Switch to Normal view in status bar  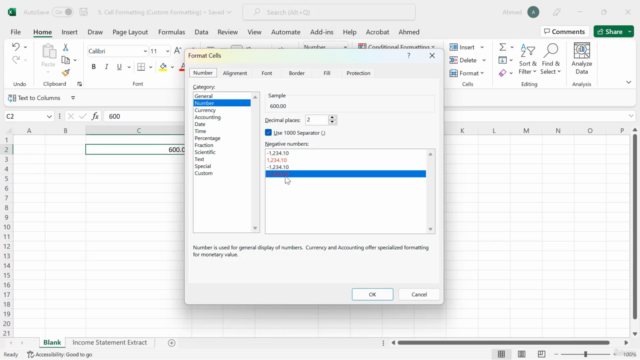pos(501,354)
